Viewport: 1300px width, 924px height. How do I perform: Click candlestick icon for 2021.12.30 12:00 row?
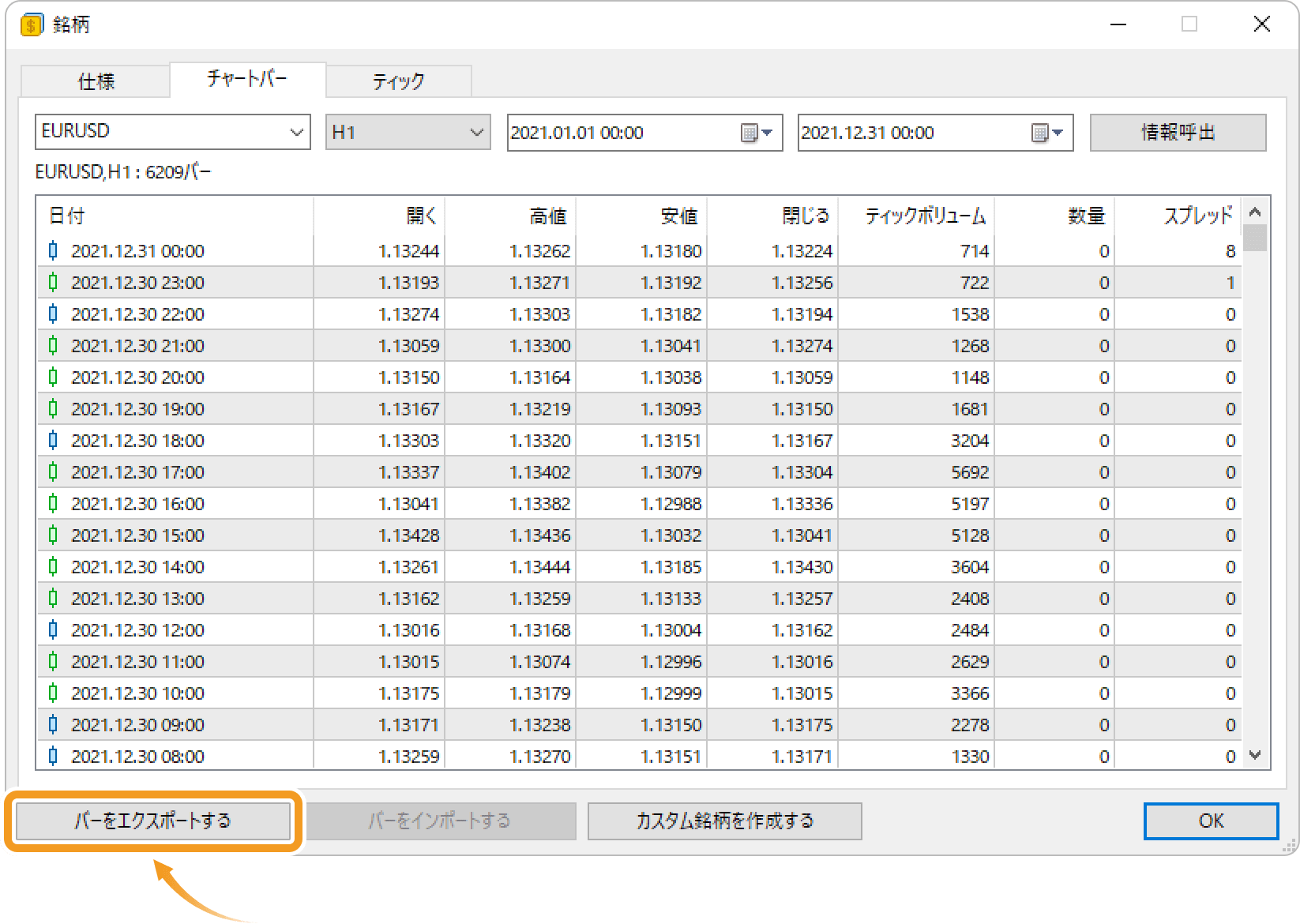coord(53,630)
